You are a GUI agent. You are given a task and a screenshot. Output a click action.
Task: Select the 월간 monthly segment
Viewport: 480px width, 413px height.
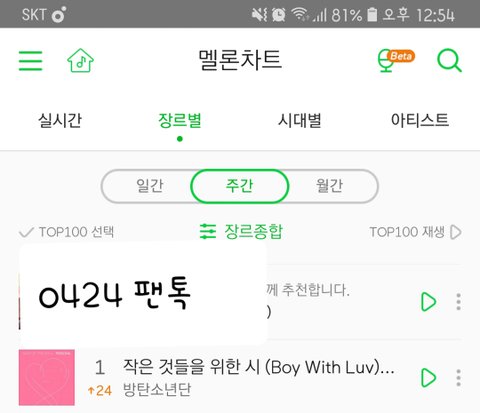click(x=329, y=186)
